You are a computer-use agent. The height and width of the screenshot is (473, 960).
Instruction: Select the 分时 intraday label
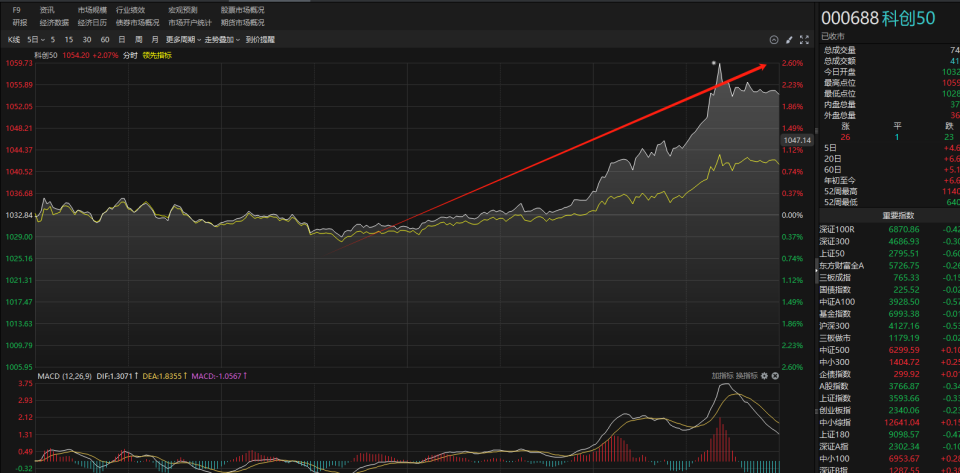tap(130, 55)
